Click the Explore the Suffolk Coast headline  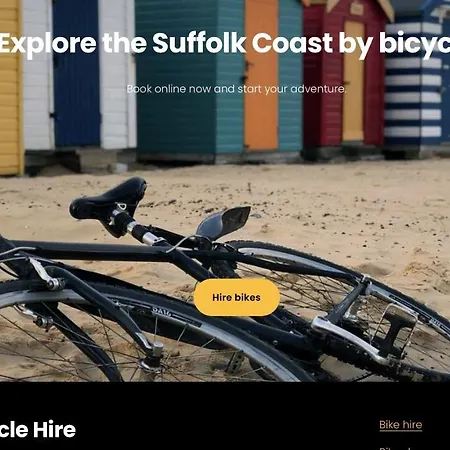tap(225, 43)
